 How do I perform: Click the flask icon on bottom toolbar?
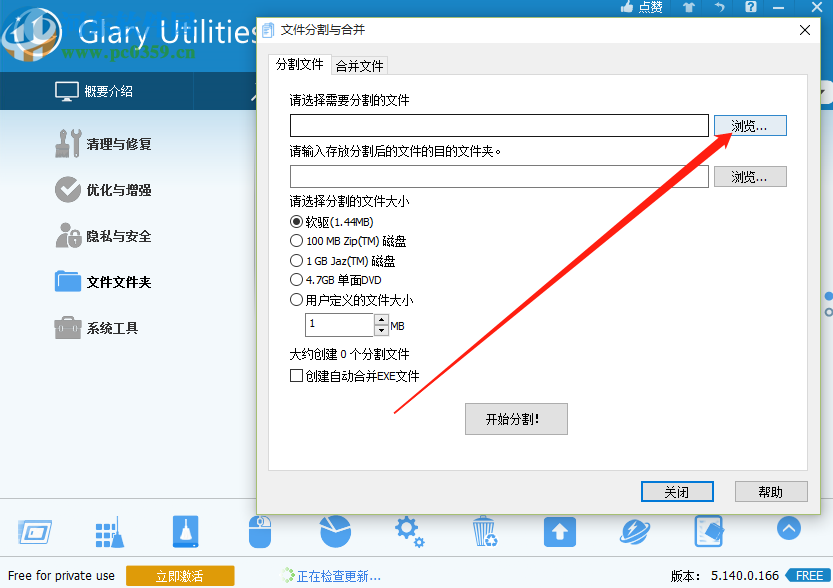coord(185,532)
